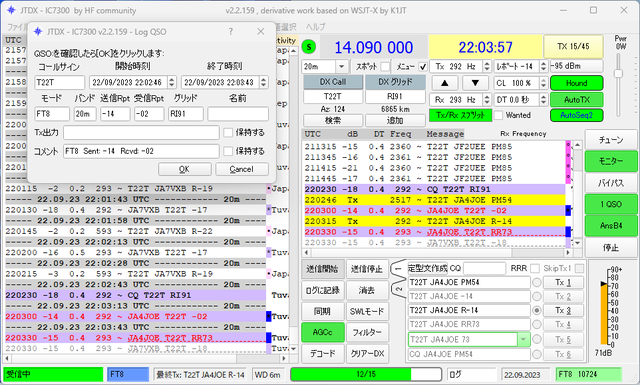Click the TX 15/45 button
The width and height of the screenshot is (640, 385).
click(x=573, y=47)
